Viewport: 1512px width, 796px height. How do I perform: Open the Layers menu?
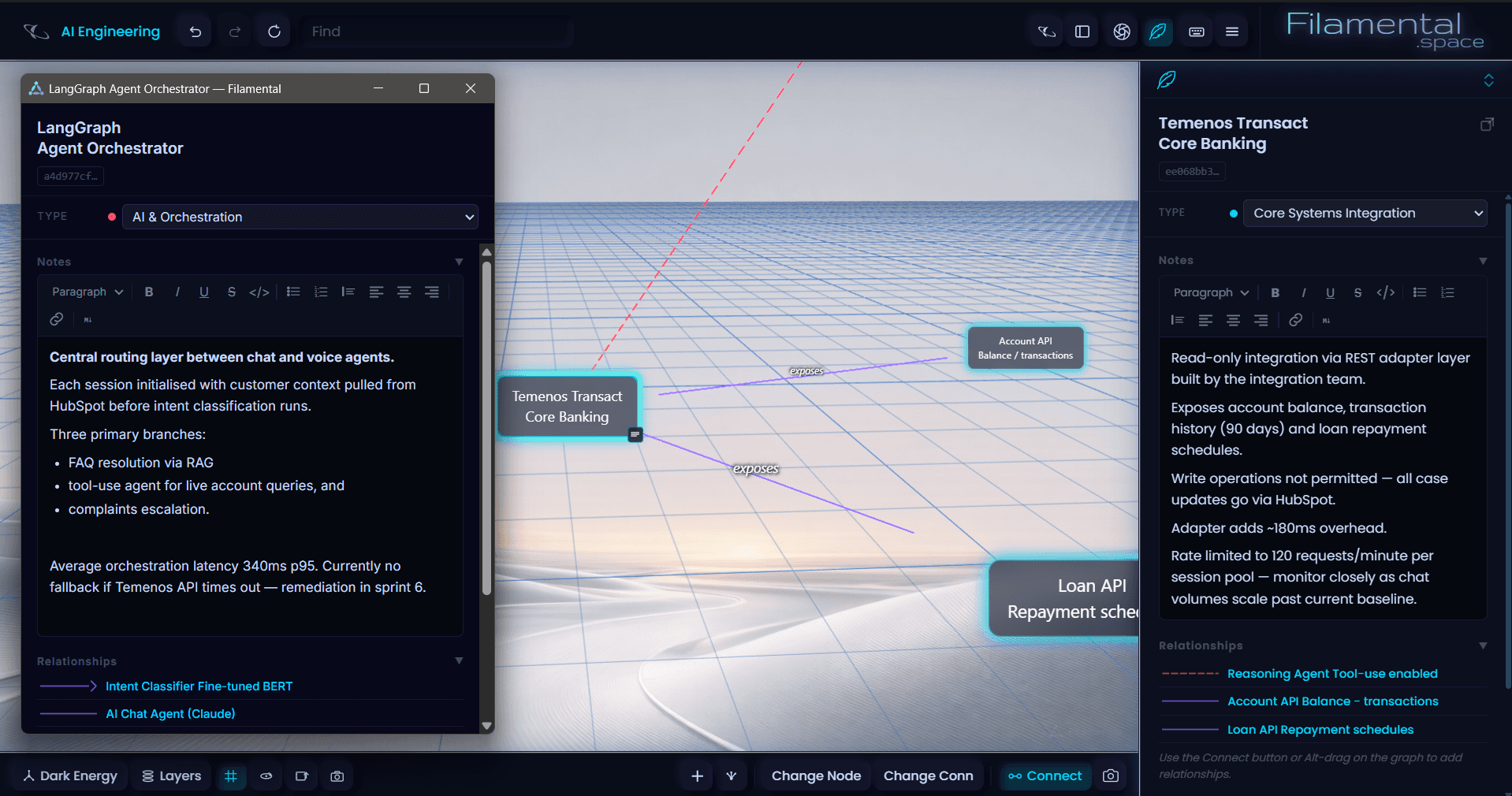(171, 776)
